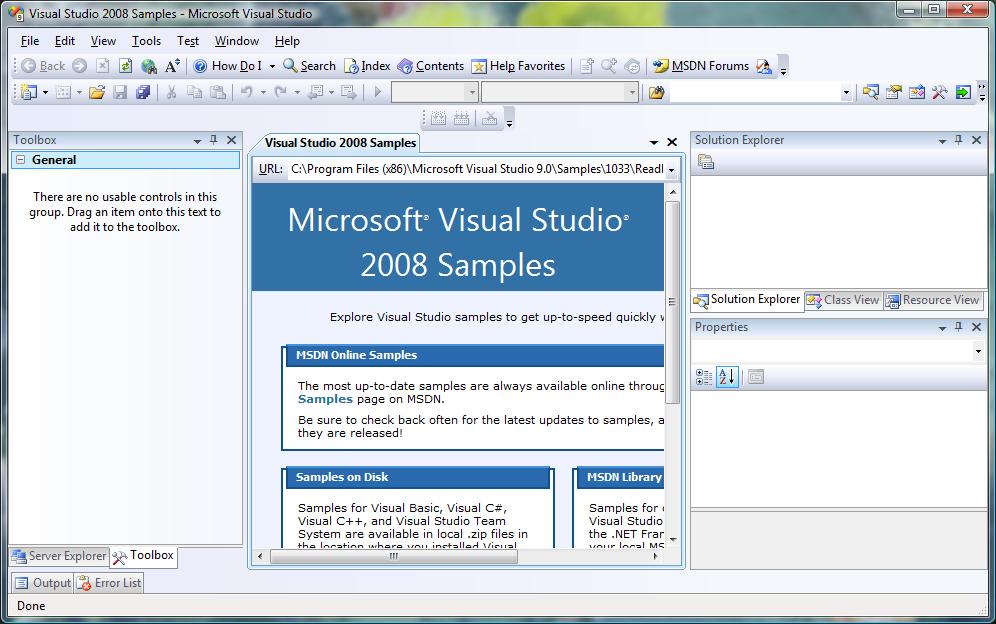Click the Copy icon
996x624 pixels.
[194, 93]
